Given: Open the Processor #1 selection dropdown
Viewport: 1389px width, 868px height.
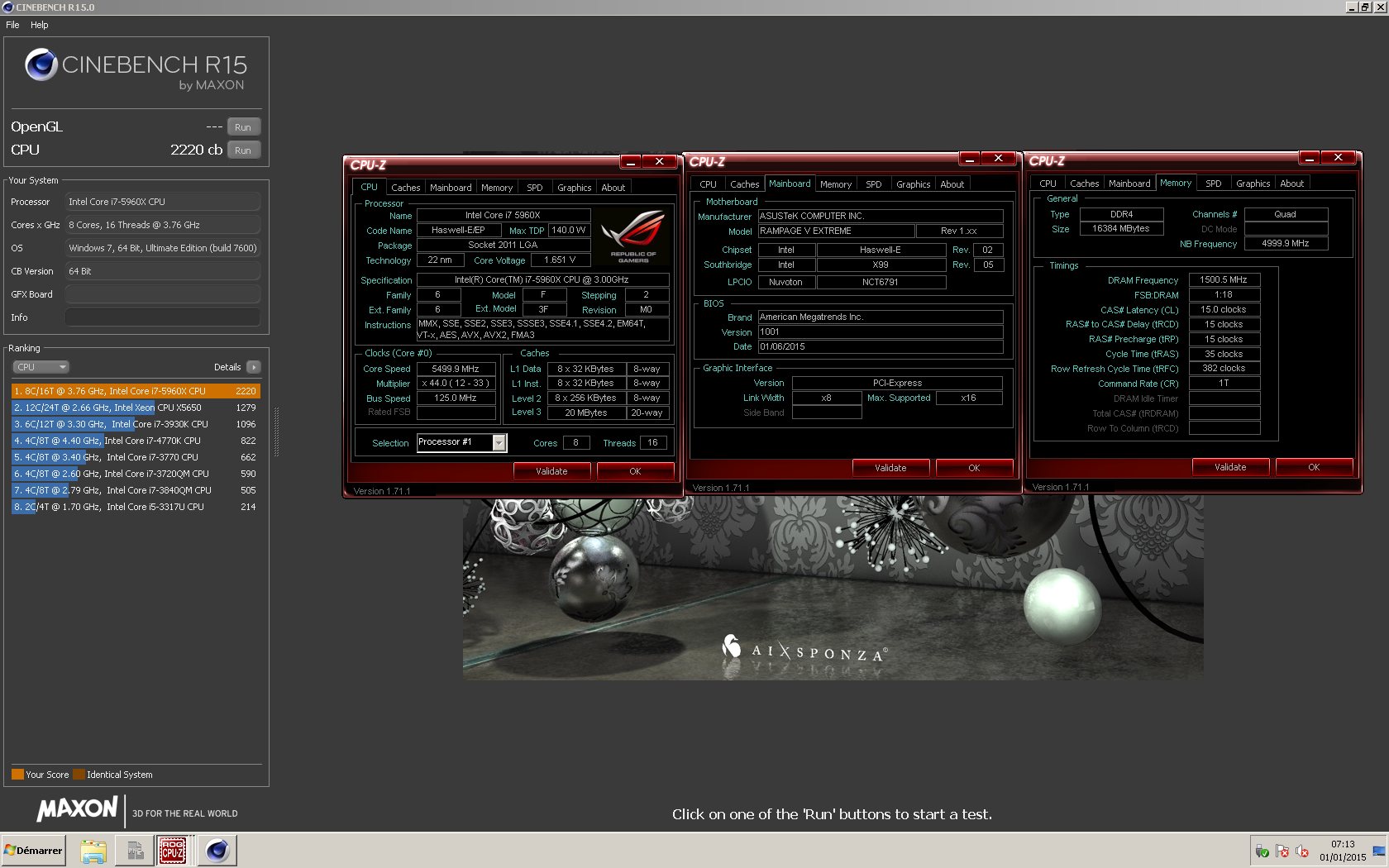Looking at the screenshot, I should coord(461,442).
